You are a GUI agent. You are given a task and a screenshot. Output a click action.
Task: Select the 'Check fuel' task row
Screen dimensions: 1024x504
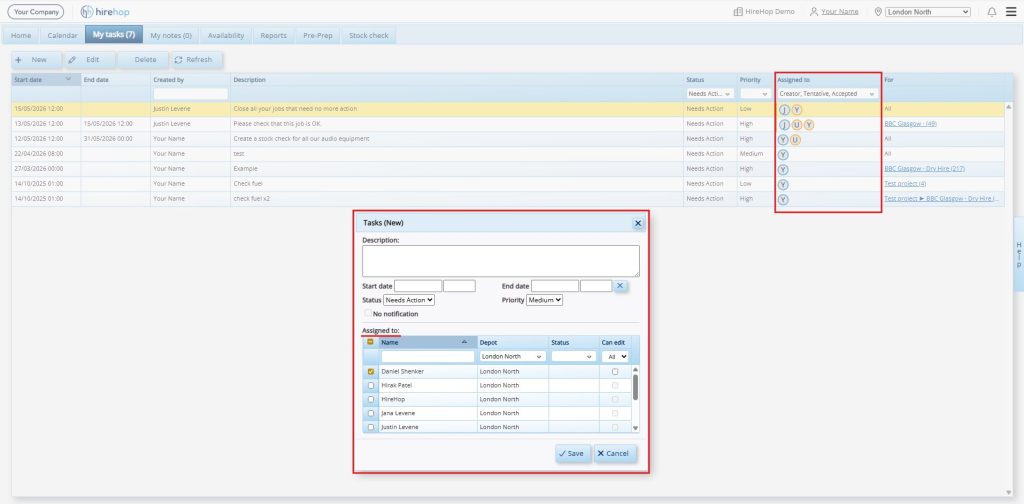(508, 184)
